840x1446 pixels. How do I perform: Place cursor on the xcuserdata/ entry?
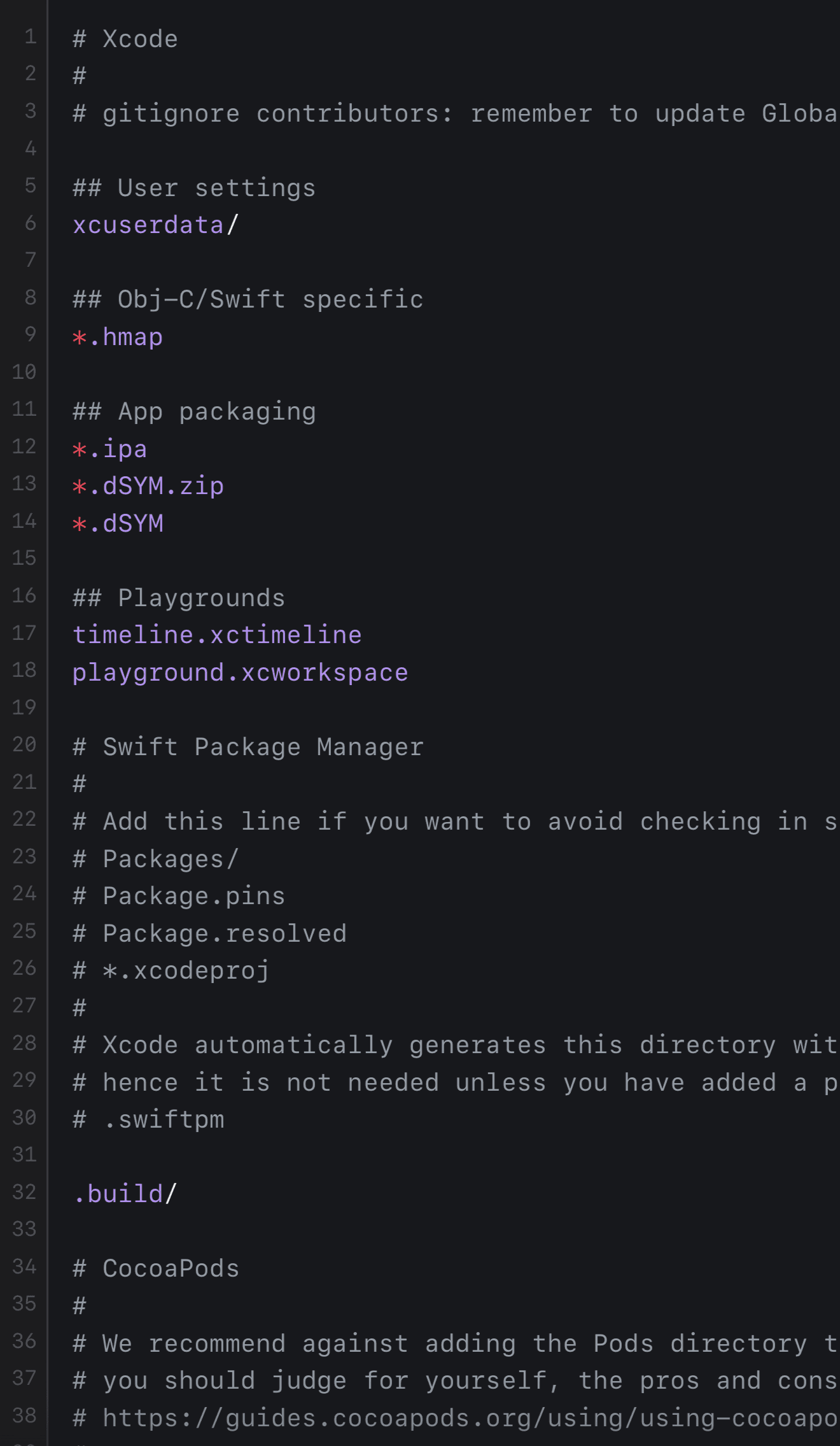pyautogui.click(x=156, y=225)
